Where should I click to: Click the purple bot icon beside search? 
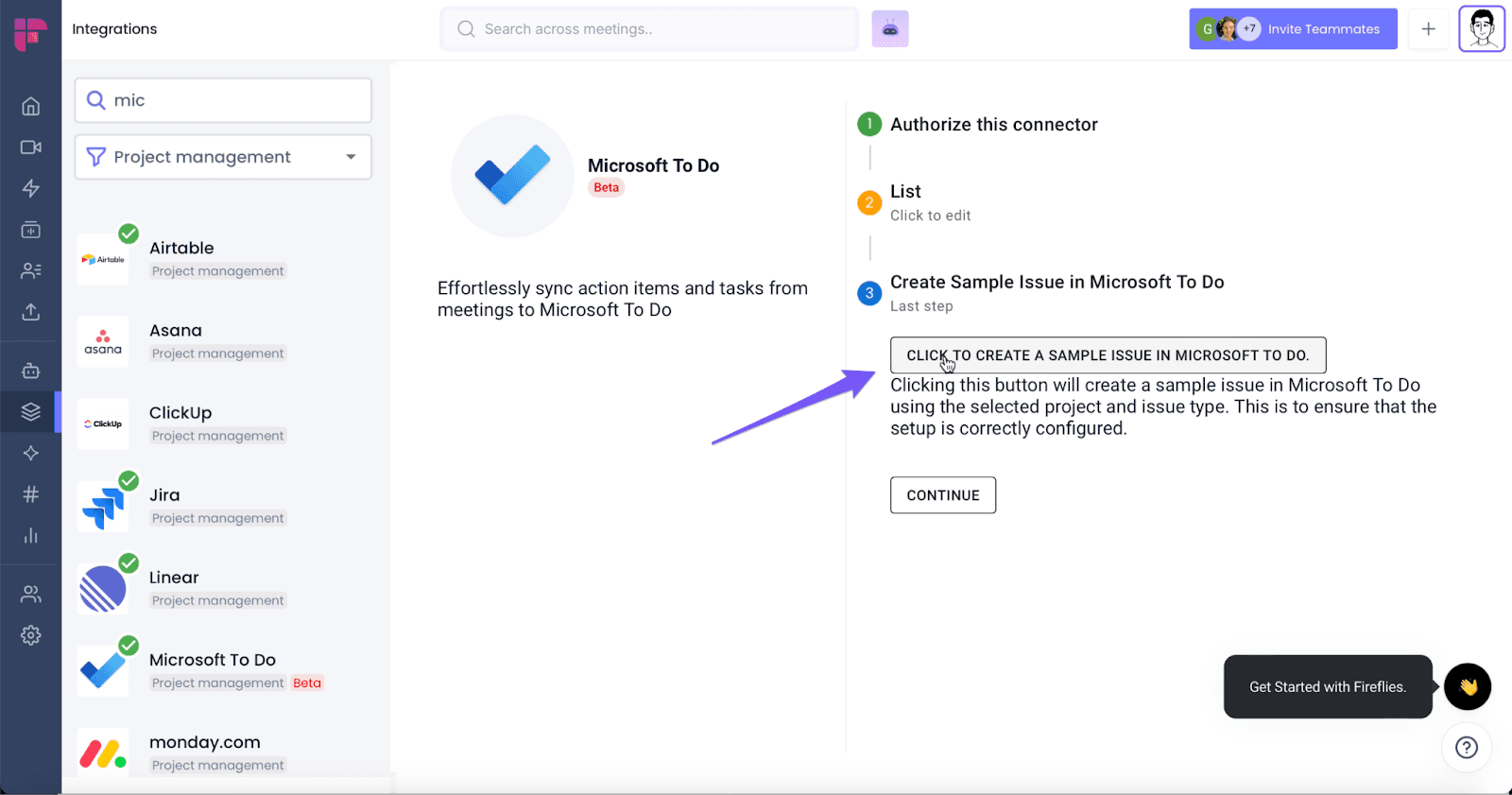click(x=890, y=29)
